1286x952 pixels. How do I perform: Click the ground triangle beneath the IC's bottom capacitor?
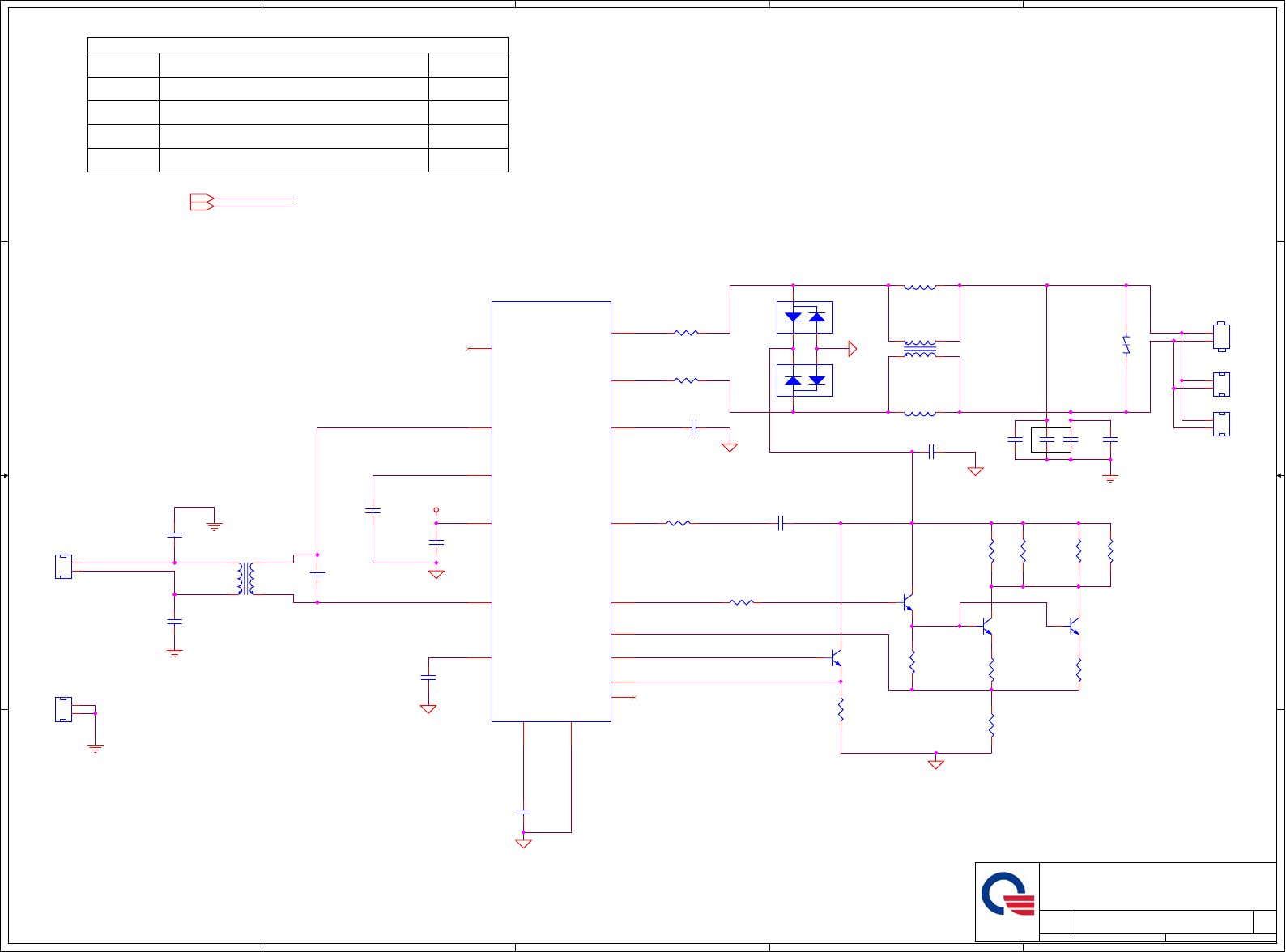[x=523, y=844]
